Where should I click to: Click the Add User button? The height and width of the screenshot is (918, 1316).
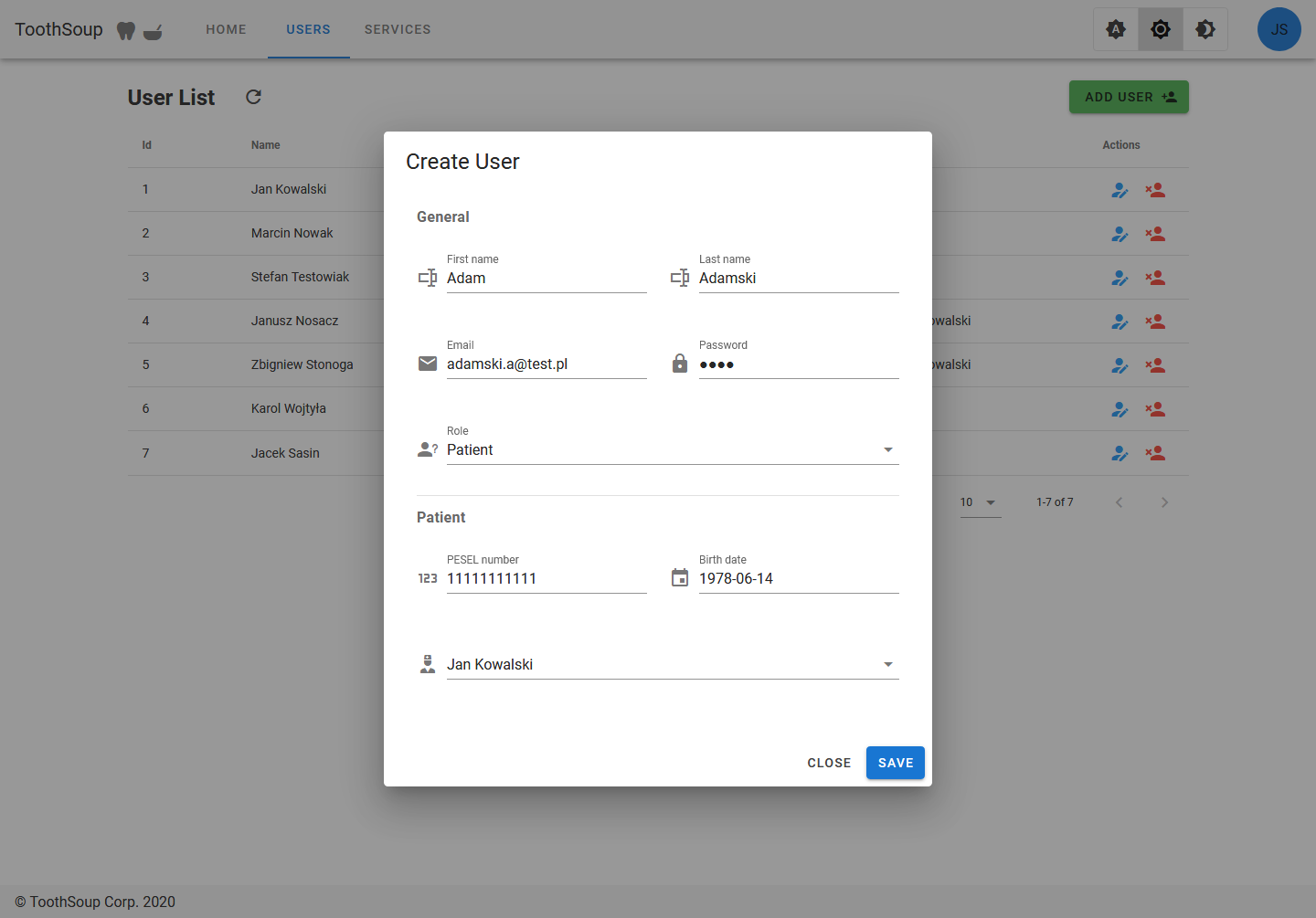coord(1129,97)
